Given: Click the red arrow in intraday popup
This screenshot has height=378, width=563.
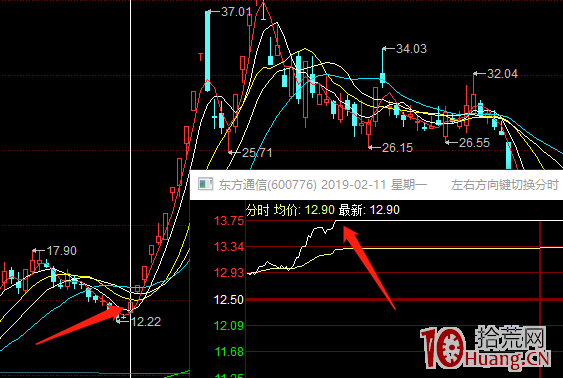Looking at the screenshot, I should click(x=368, y=266).
